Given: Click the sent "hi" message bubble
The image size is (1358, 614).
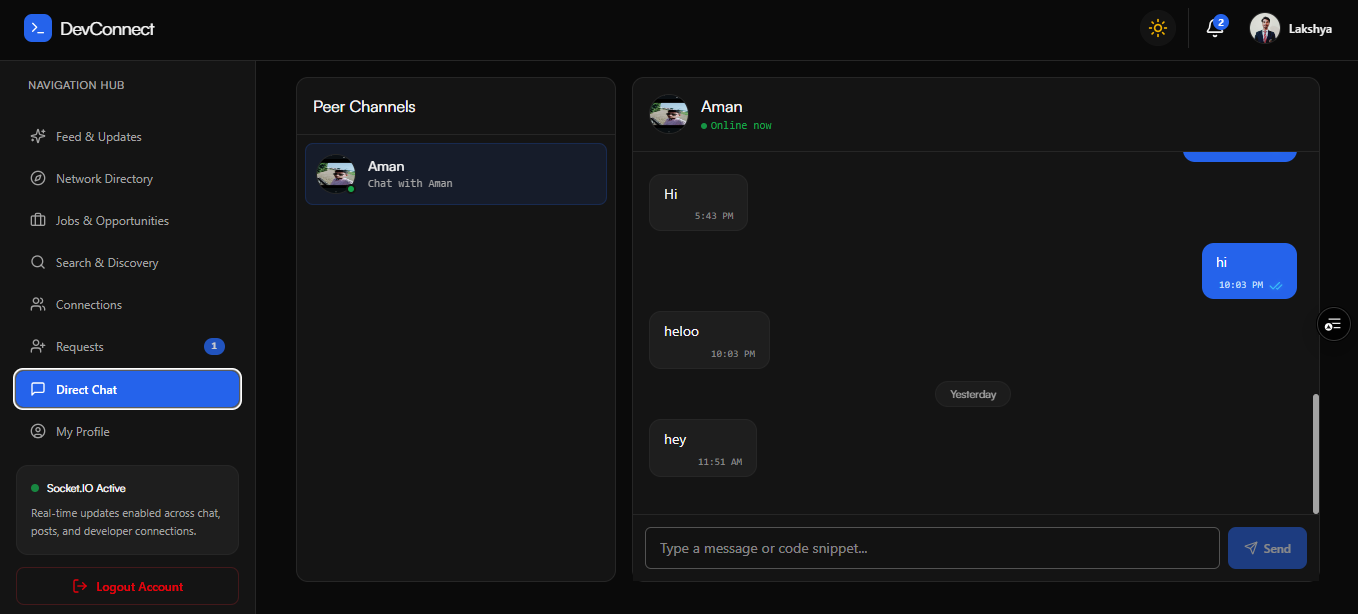Looking at the screenshot, I should (x=1249, y=271).
